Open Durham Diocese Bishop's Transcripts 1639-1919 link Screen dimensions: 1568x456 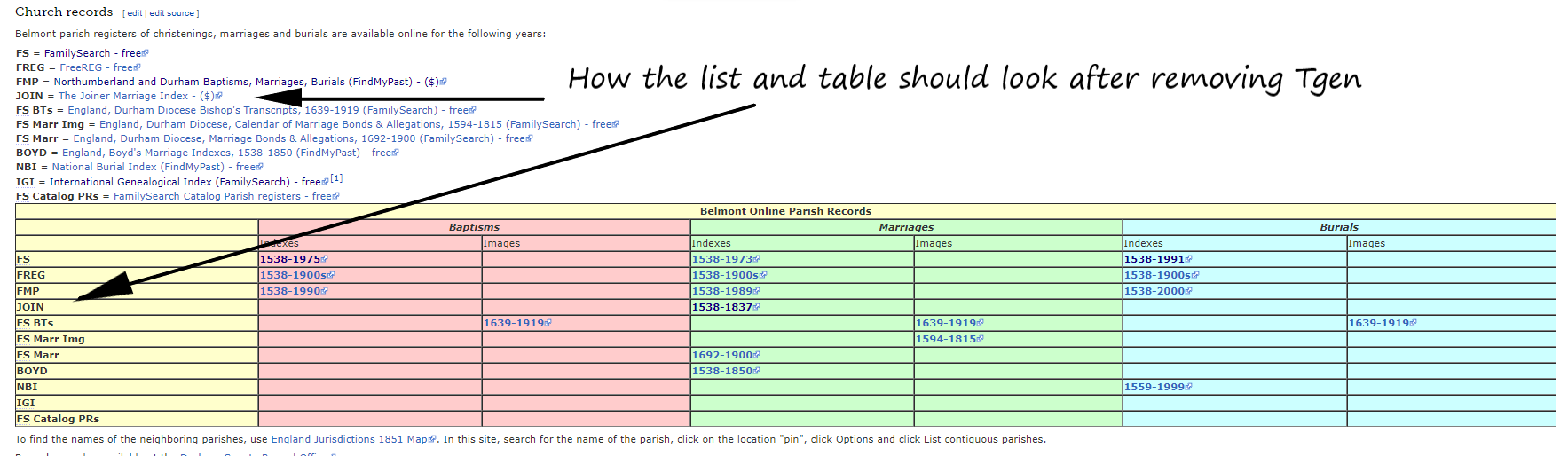(x=253, y=110)
